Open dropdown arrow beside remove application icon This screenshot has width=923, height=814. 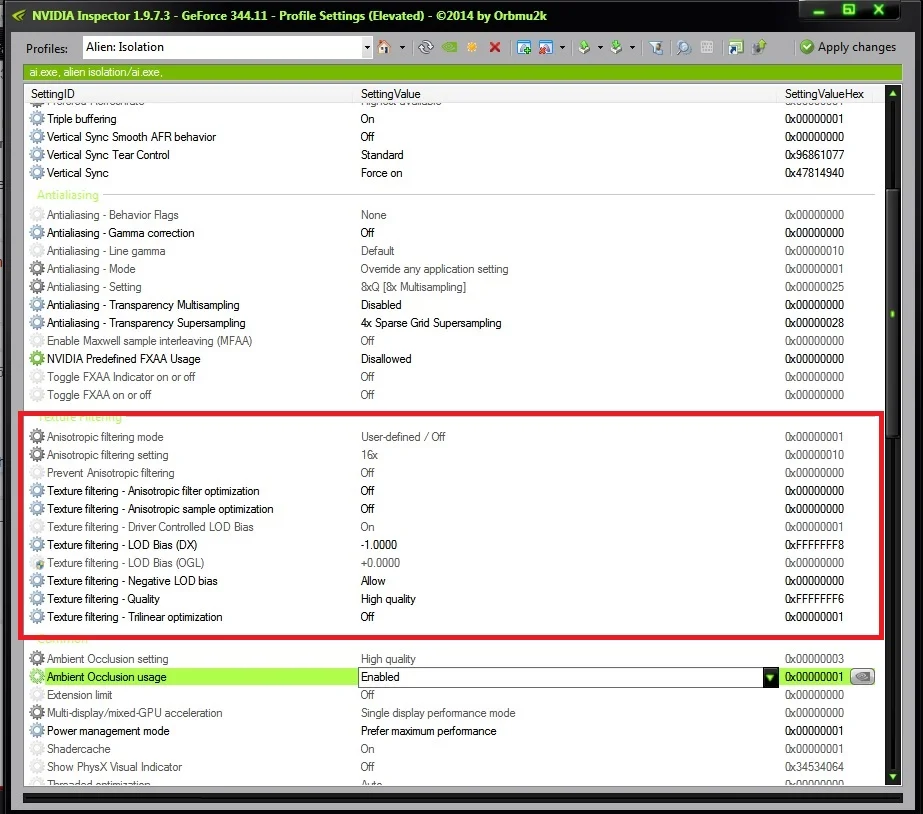tap(562, 47)
